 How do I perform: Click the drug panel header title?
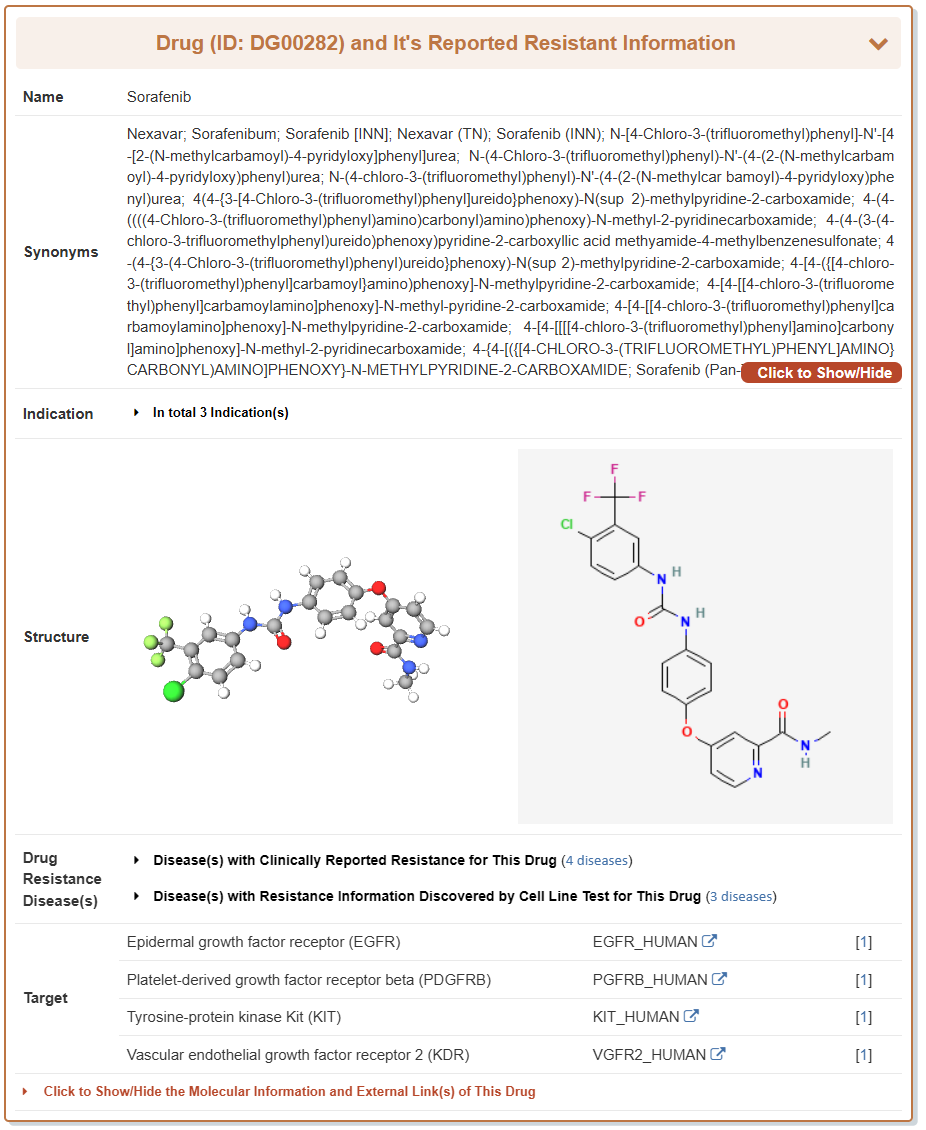(x=445, y=44)
